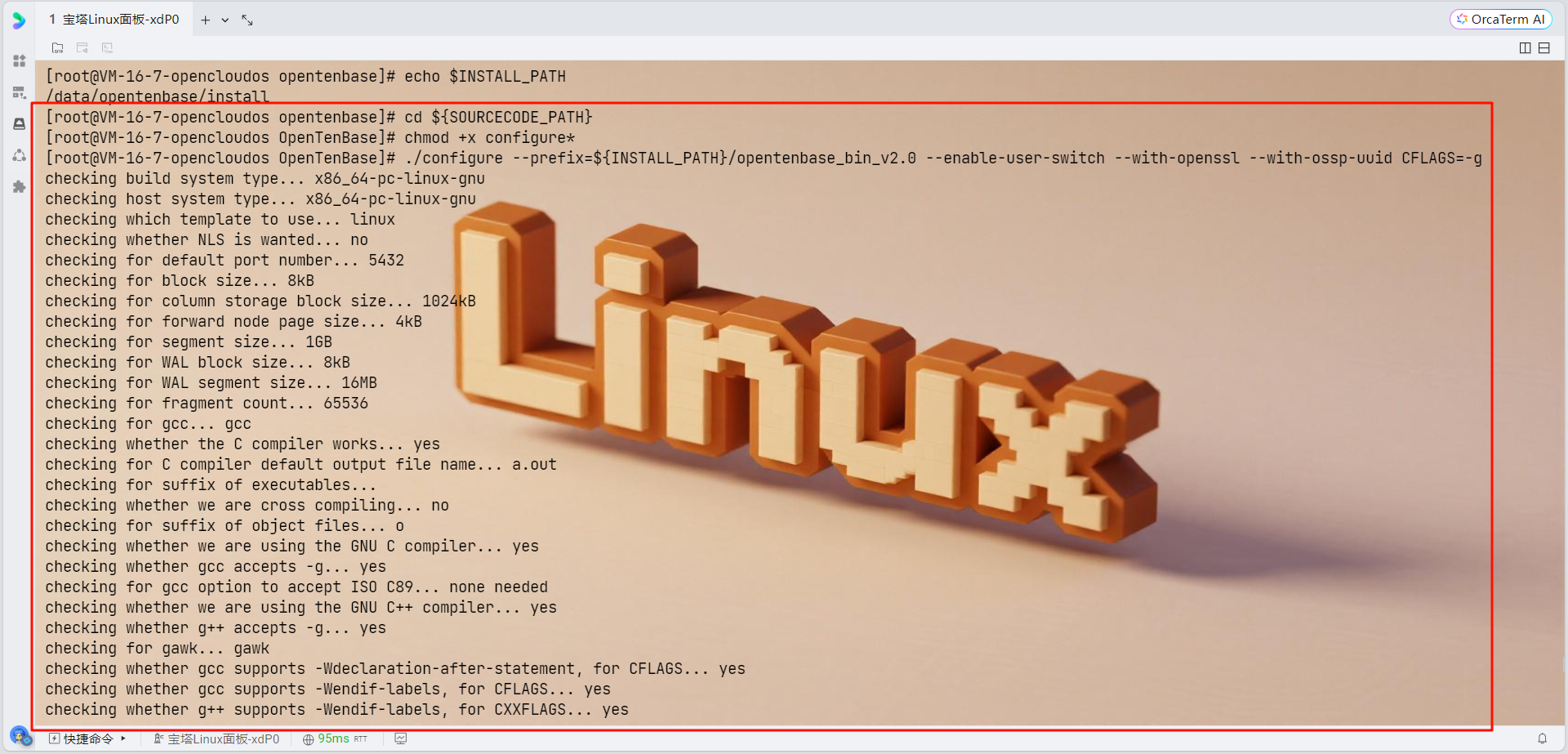The image size is (1568, 754).
Task: Open the apps grid sidebar icon
Action: pyautogui.click(x=20, y=61)
